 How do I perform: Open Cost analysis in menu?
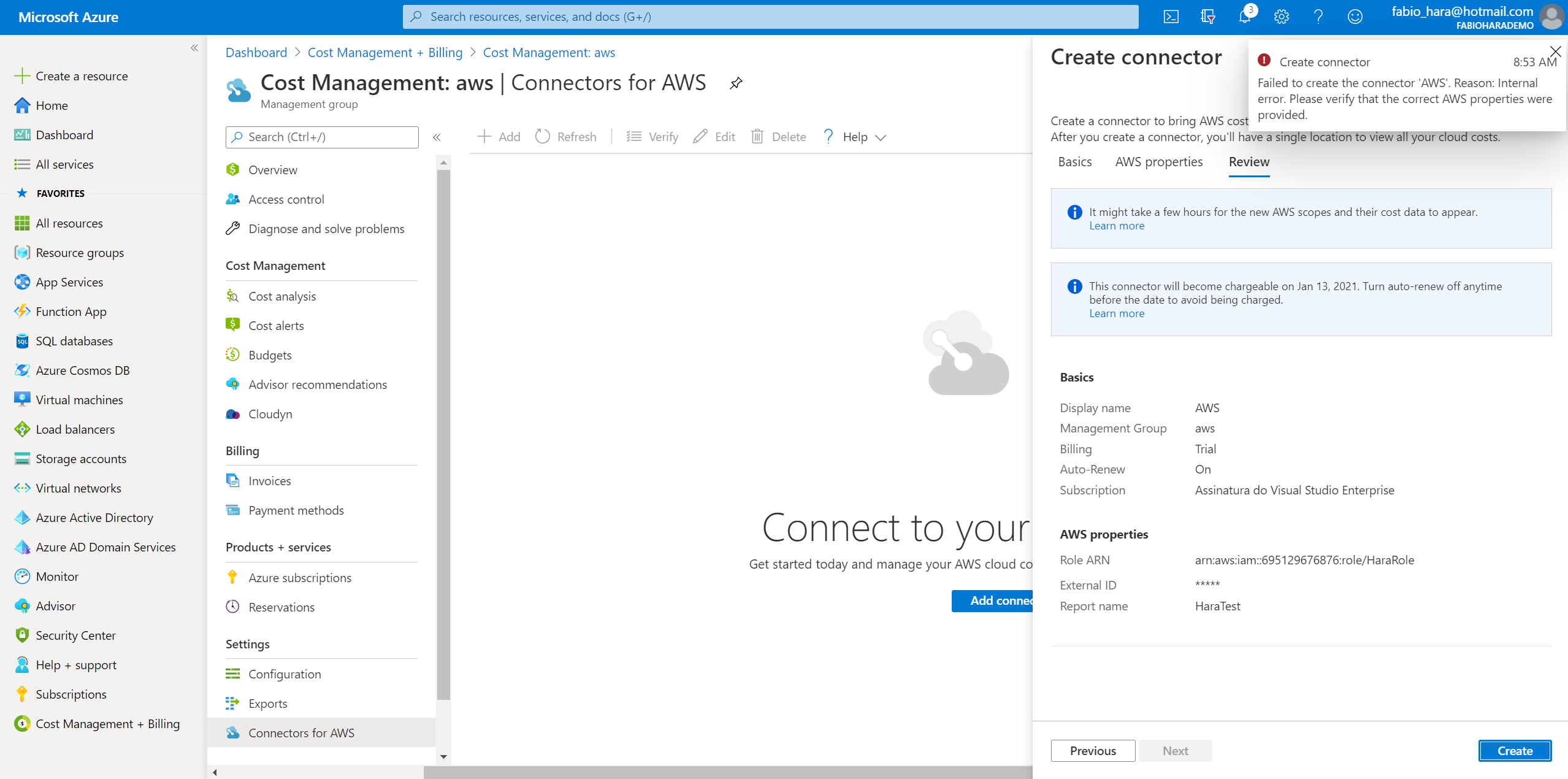pyautogui.click(x=282, y=296)
